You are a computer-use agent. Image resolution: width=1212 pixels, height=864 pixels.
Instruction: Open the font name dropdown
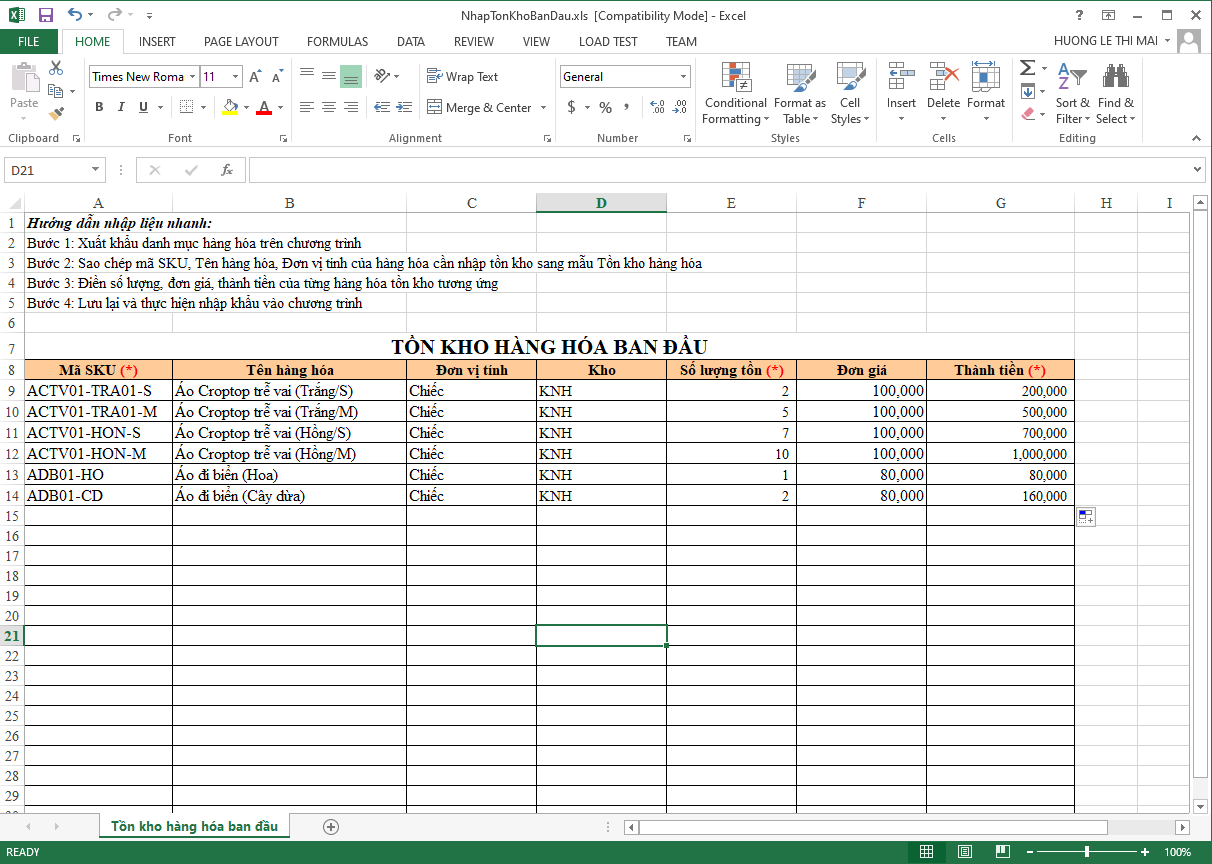coord(192,77)
